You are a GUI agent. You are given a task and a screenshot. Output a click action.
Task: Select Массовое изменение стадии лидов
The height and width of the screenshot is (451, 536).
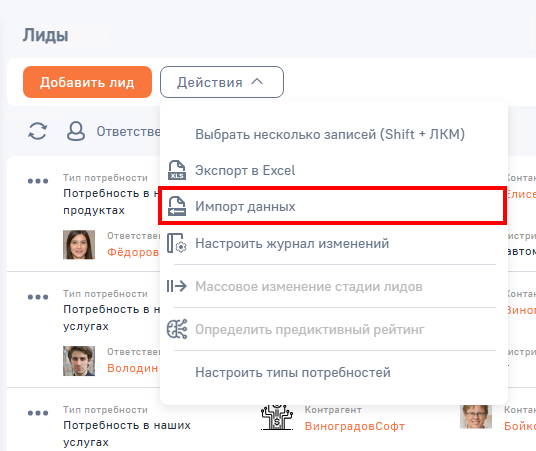(x=309, y=286)
